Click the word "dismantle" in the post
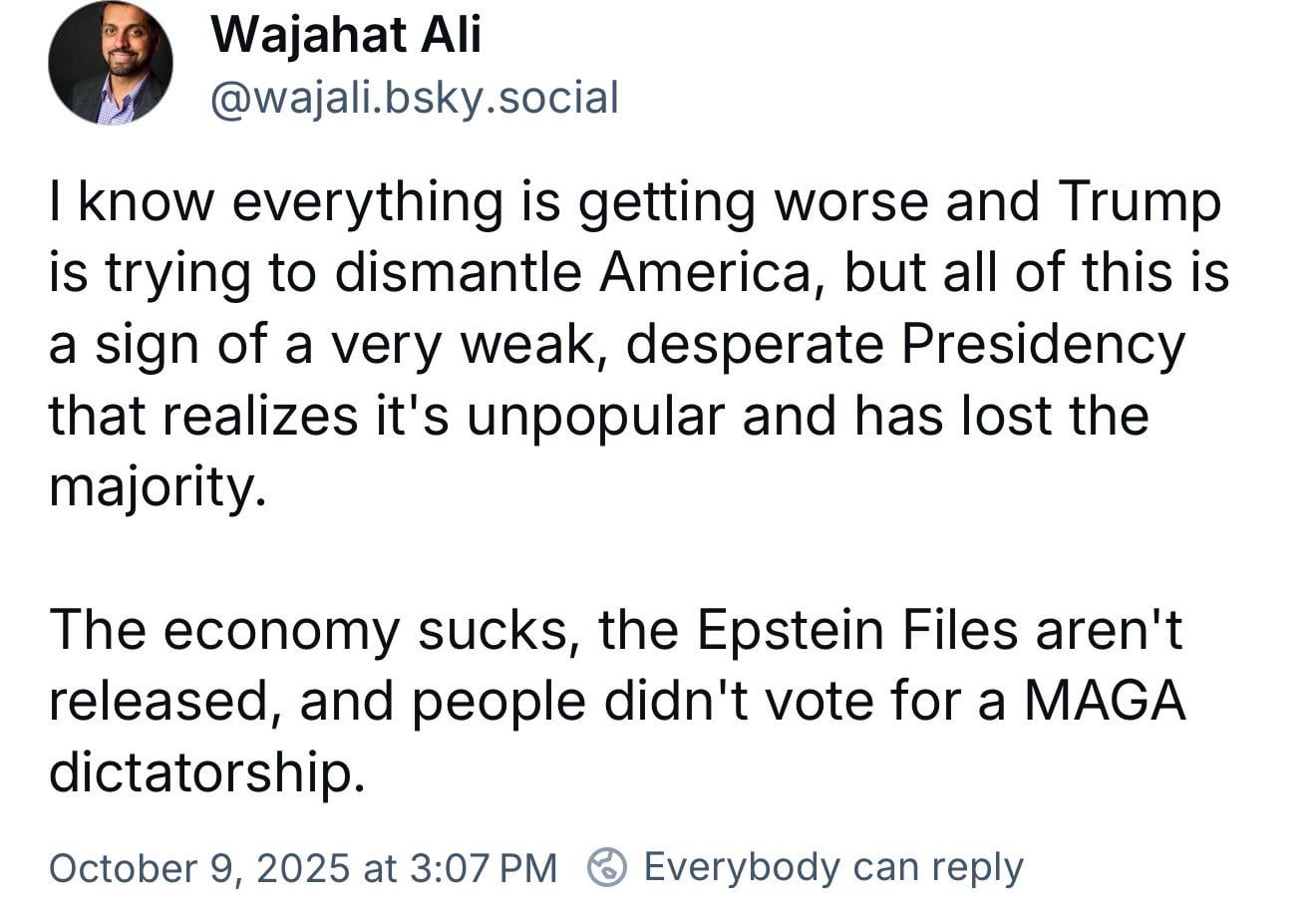The height and width of the screenshot is (908, 1316). (x=457, y=274)
